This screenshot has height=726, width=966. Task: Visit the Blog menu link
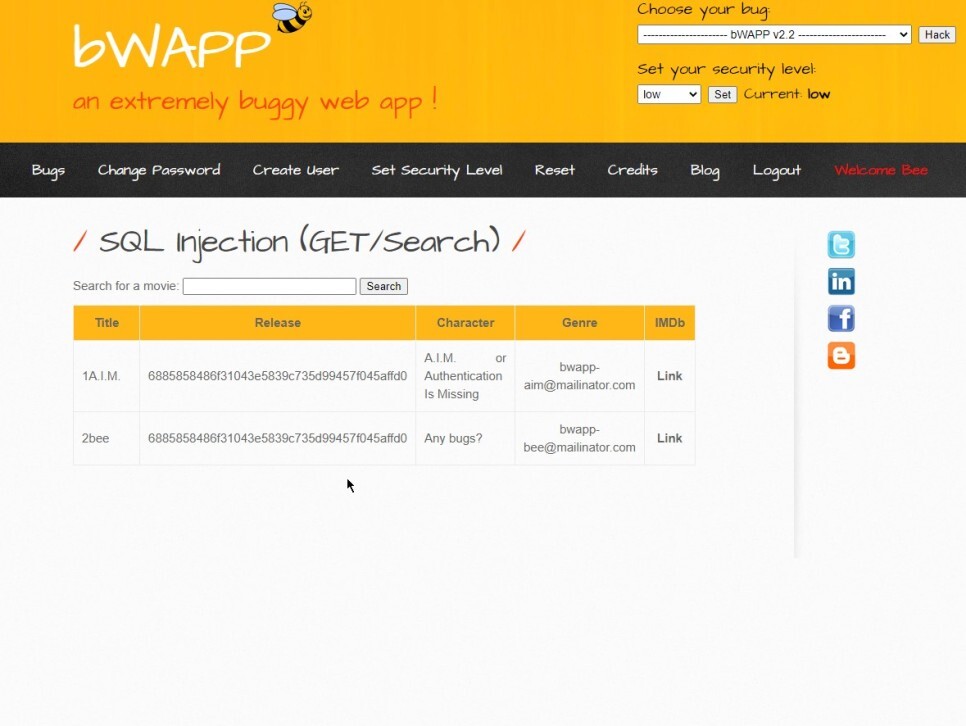coord(705,171)
